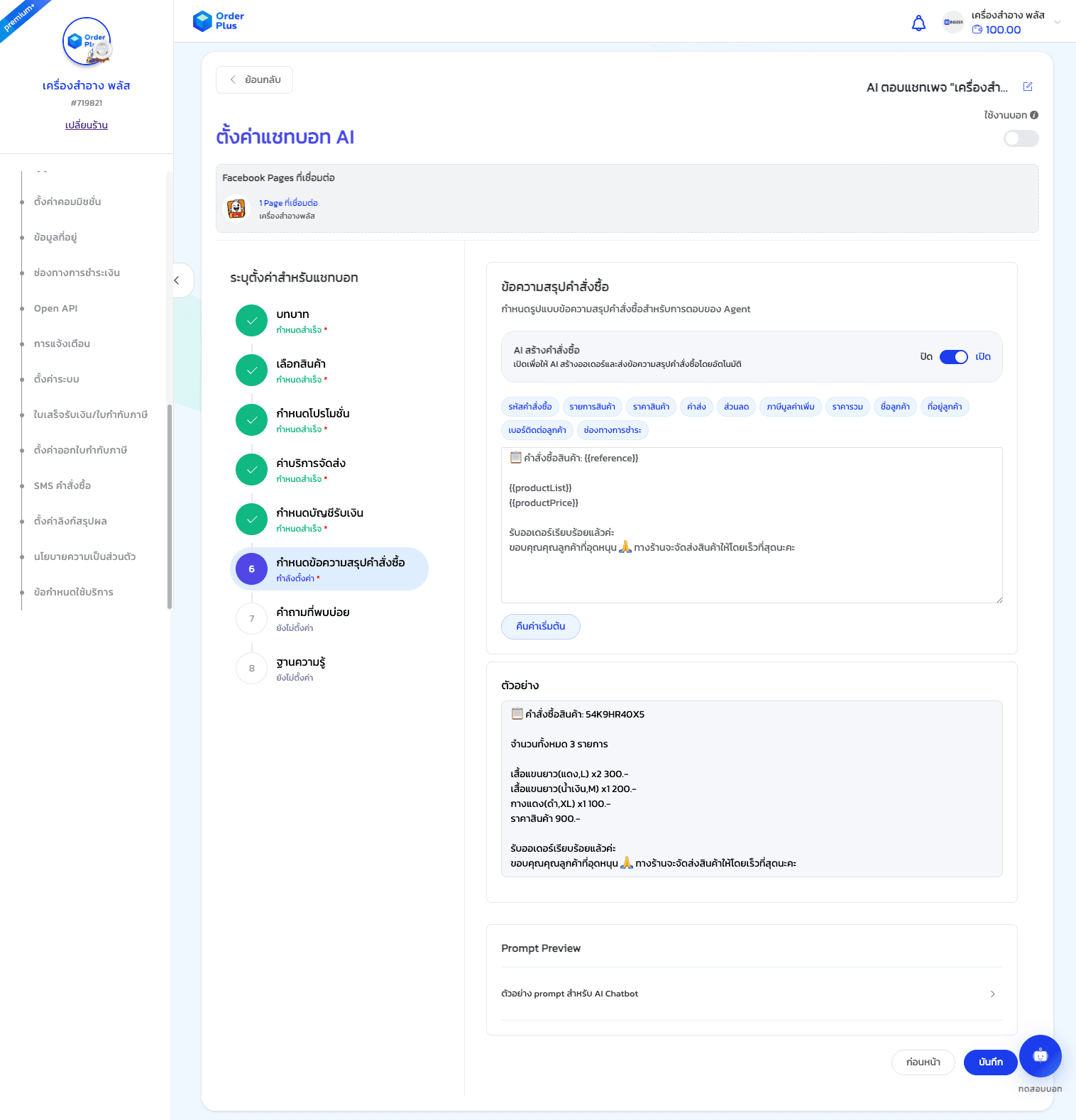The width and height of the screenshot is (1076, 1120).
Task: Click the Facebook Pages ที่เชื่อมต่อ heading
Action: click(x=278, y=177)
